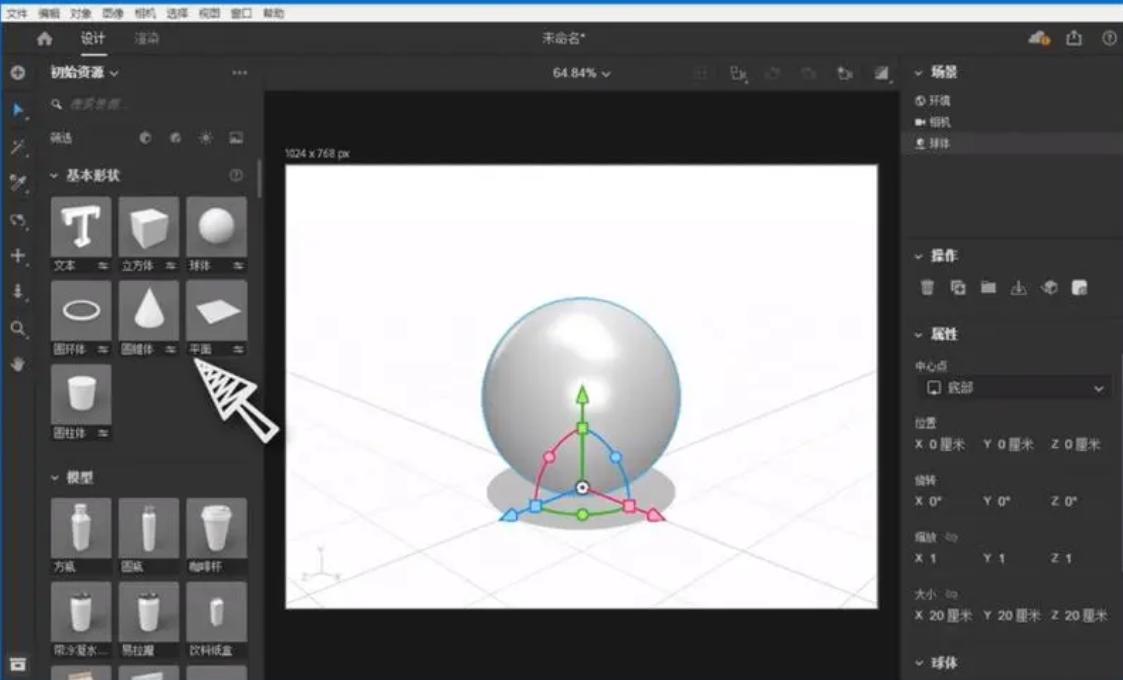Add the 立方体 cube shape thumbnail
This screenshot has width=1123, height=680.
(149, 227)
